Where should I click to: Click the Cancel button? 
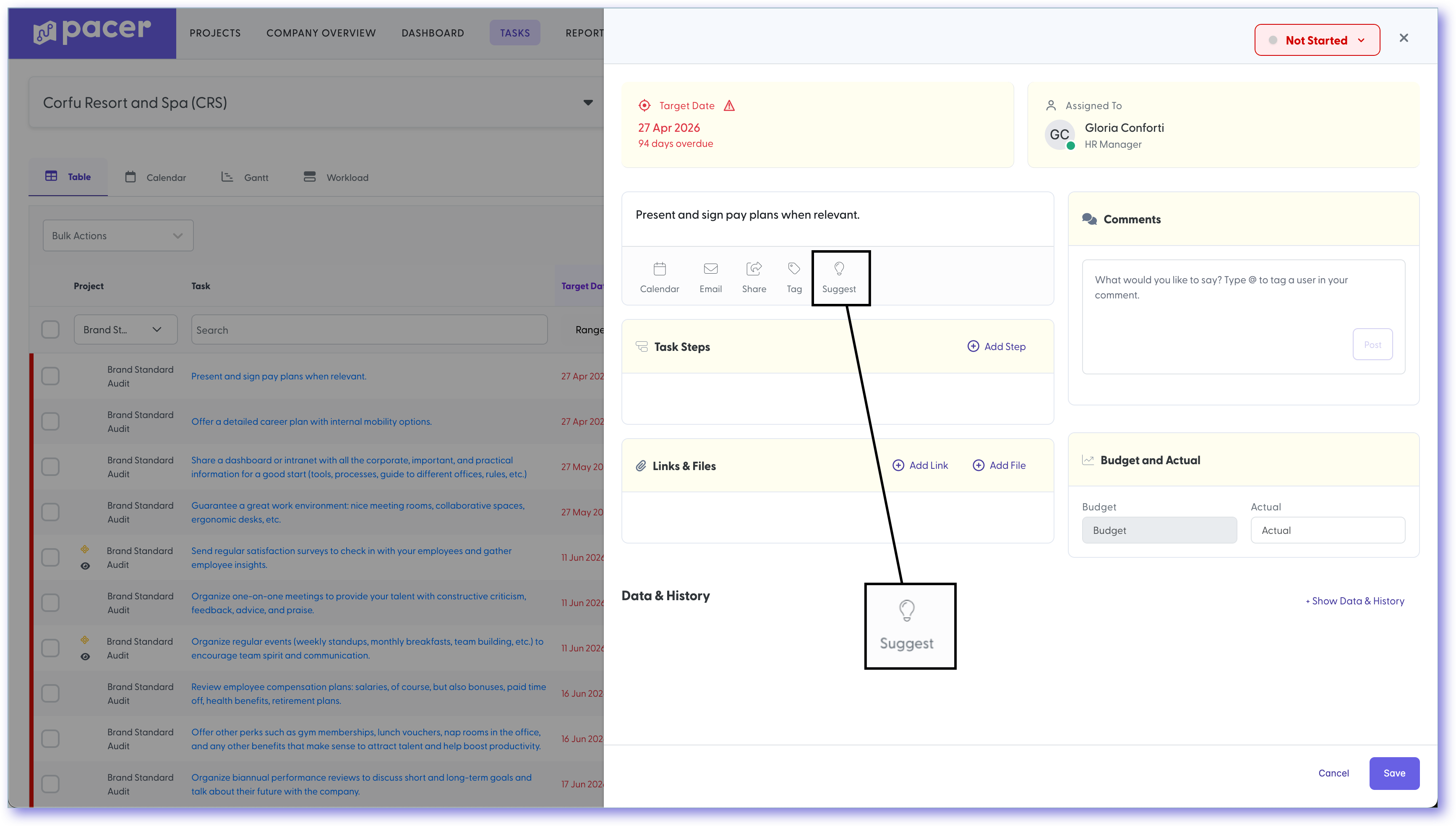coord(1333,773)
